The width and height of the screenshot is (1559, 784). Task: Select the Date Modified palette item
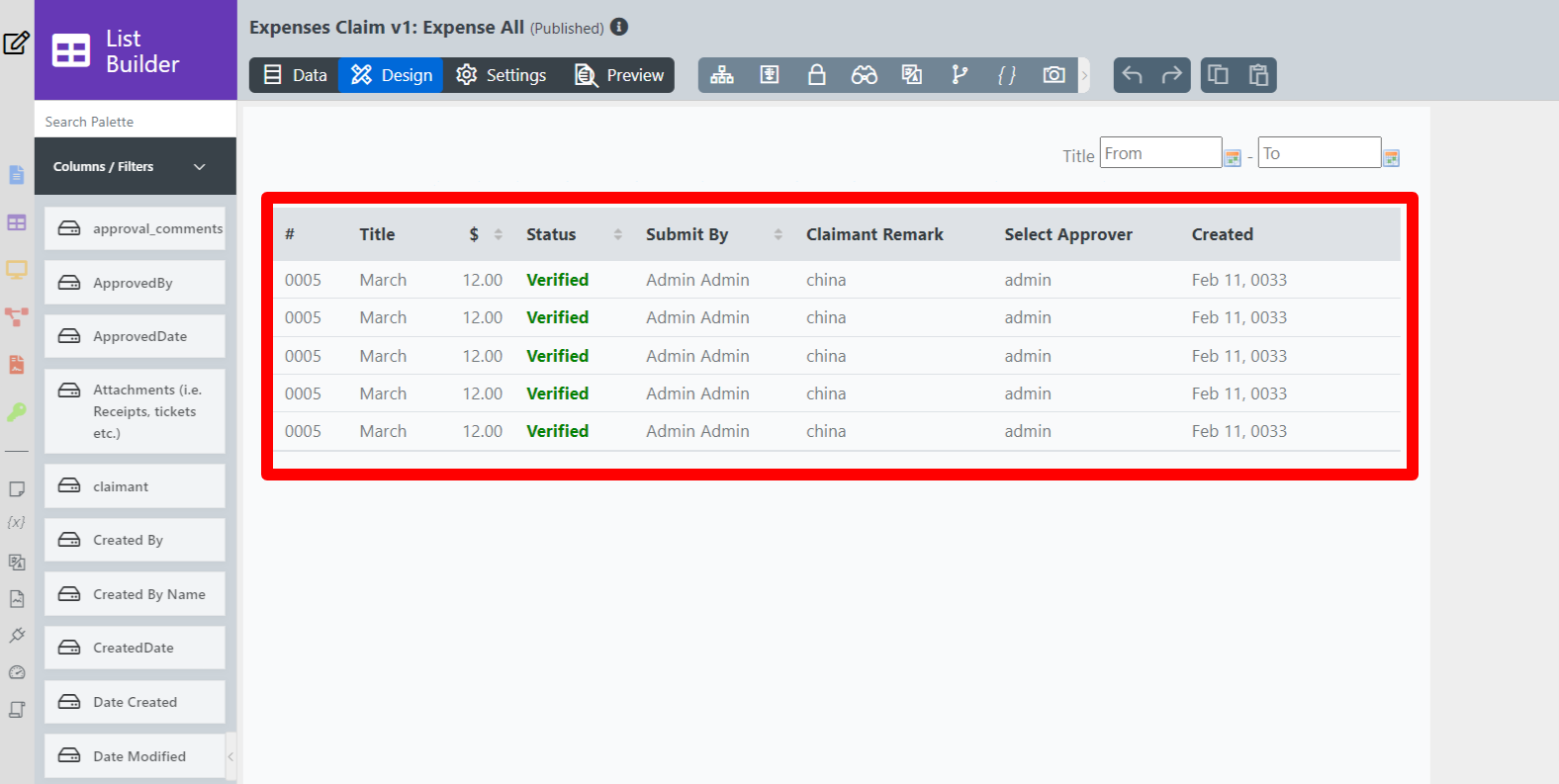coord(135,756)
